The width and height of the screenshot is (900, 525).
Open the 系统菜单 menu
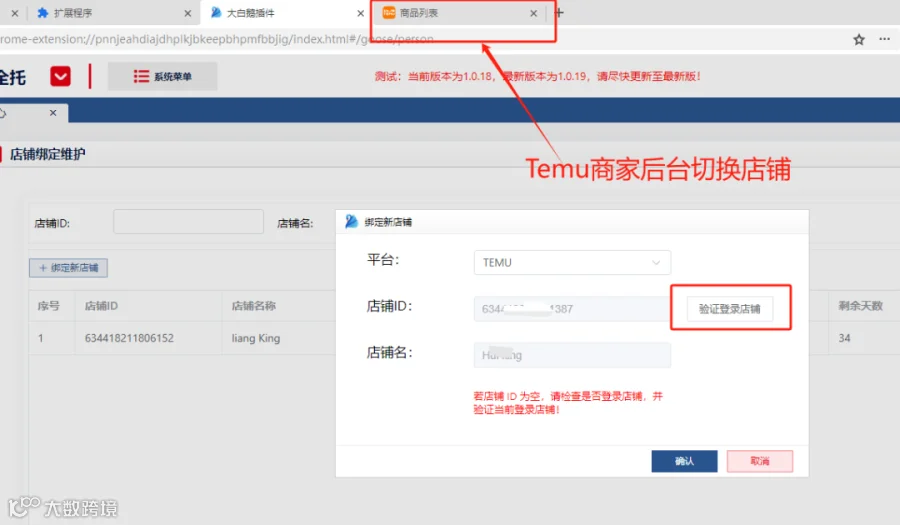[162, 76]
